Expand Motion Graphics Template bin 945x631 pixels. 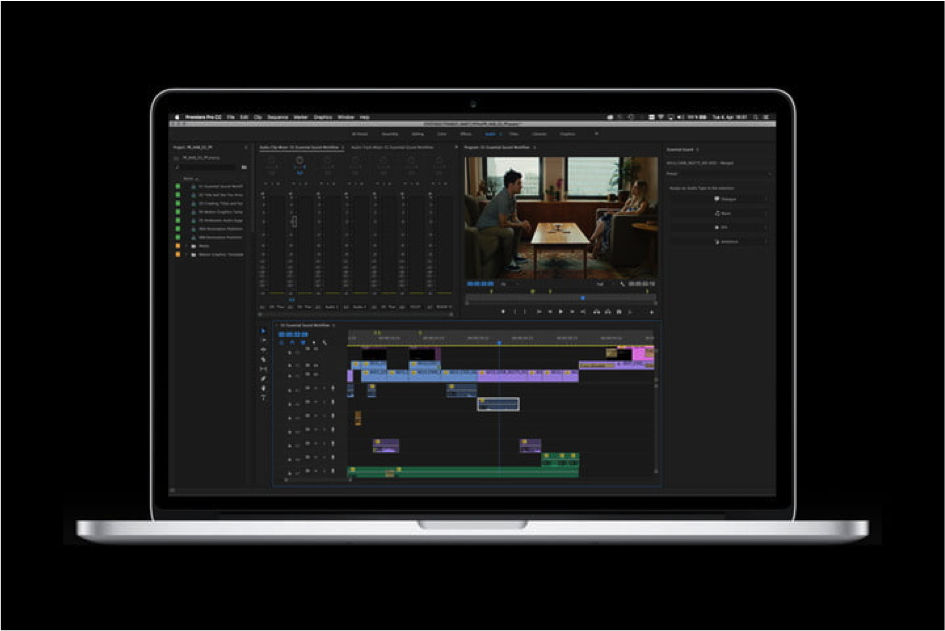[x=187, y=254]
